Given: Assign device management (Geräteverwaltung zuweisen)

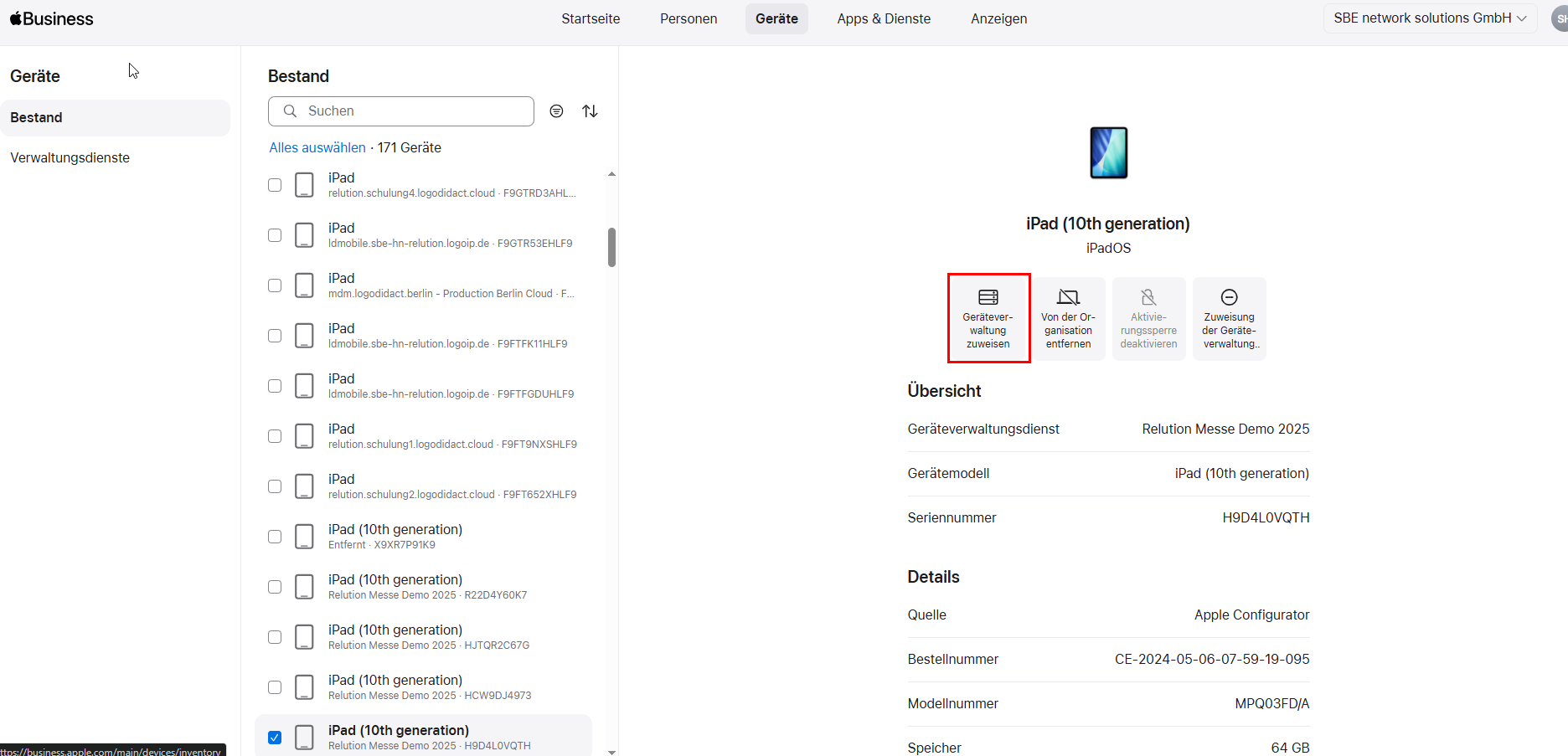Looking at the screenshot, I should pos(988,318).
